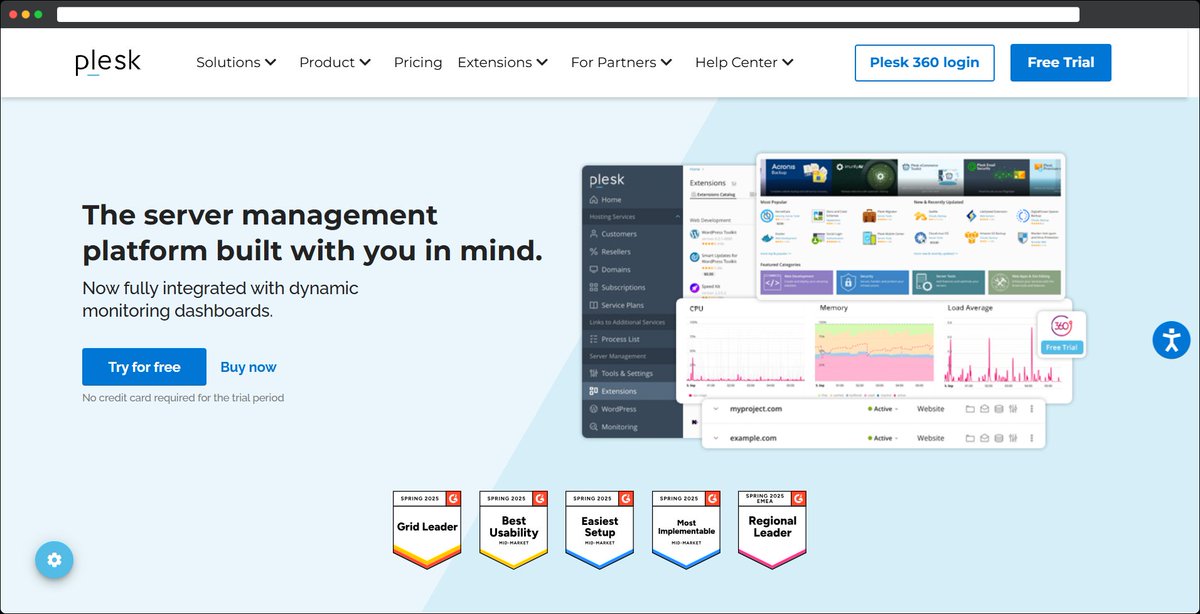Click the Tools & Settings icon

pyautogui.click(x=594, y=373)
